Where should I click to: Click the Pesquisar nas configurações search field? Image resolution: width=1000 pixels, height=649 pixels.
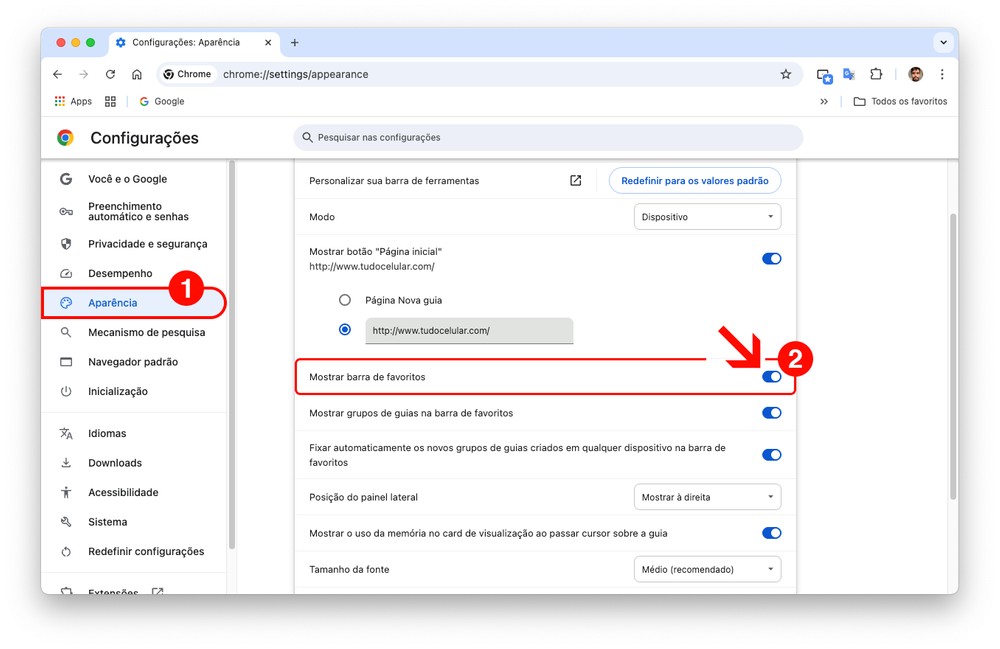(x=548, y=137)
